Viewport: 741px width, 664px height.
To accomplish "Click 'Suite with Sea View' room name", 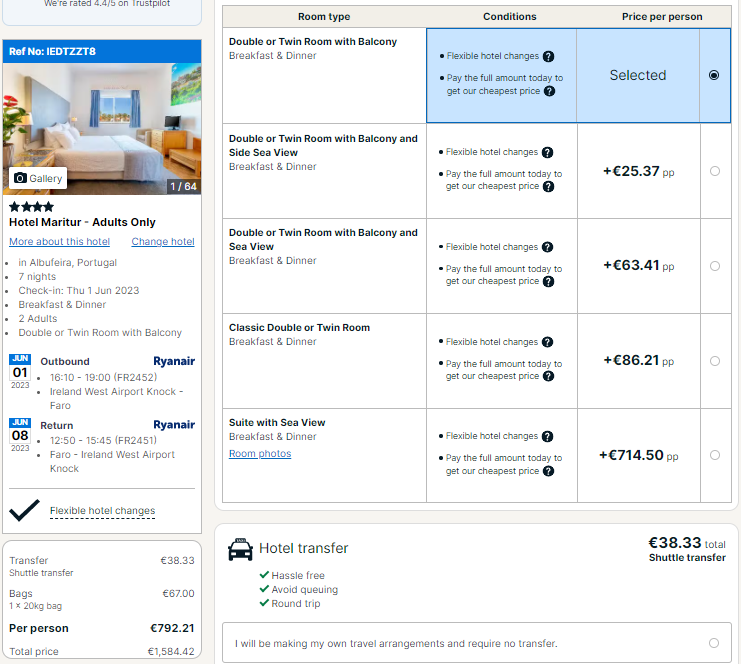I will [277, 423].
